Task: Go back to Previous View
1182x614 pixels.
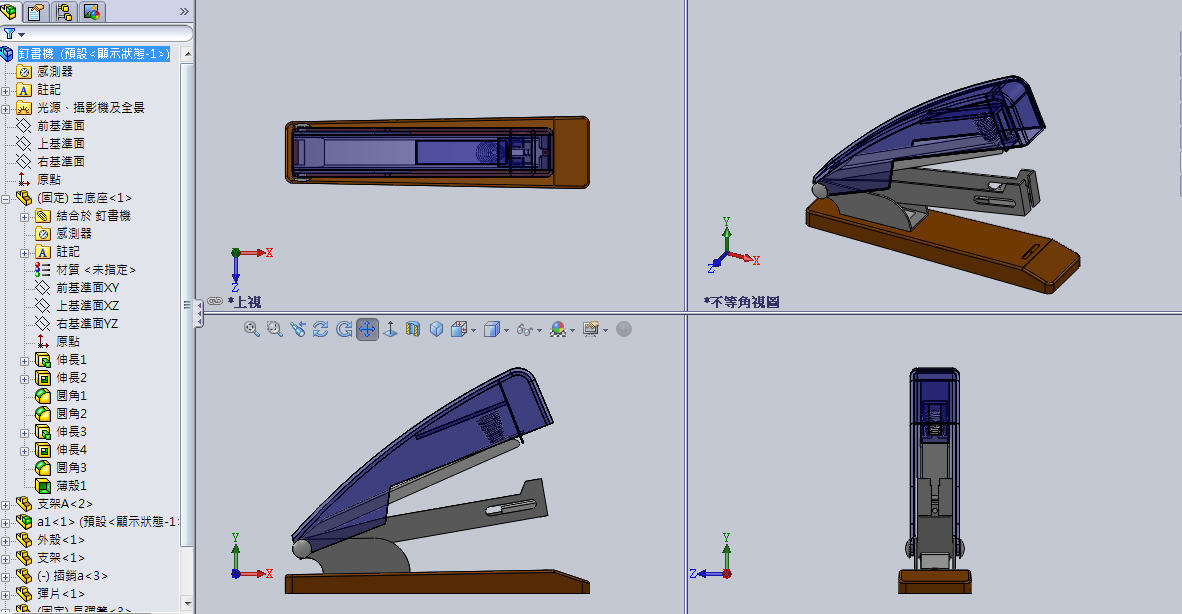Action: point(298,329)
